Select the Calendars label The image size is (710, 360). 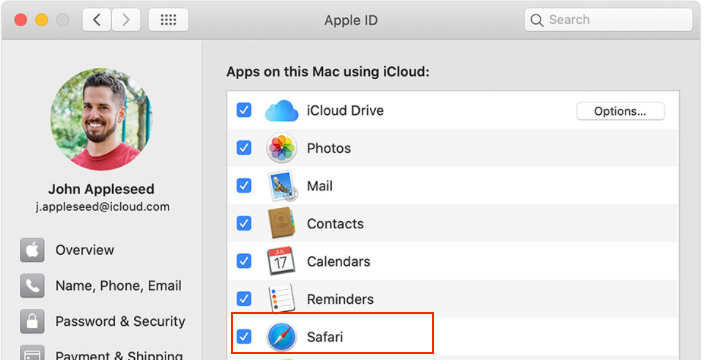[x=338, y=261]
